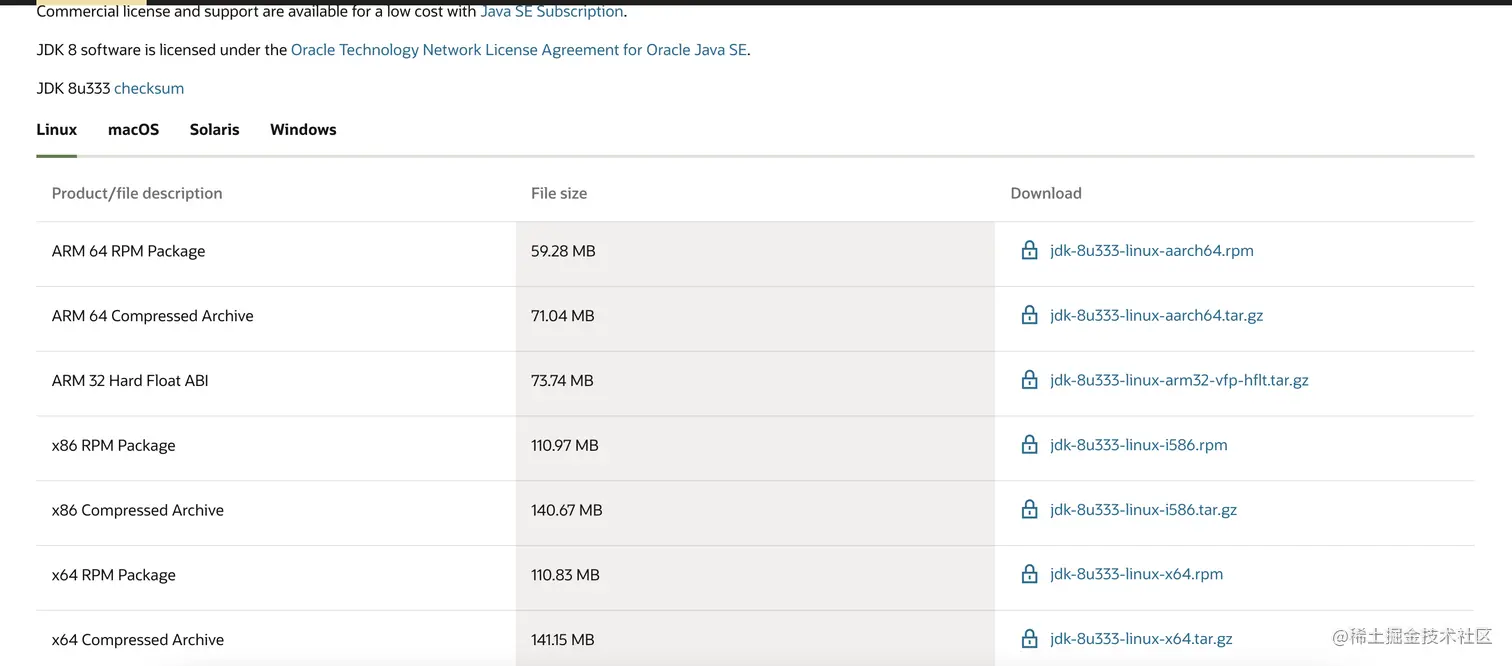This screenshot has height=666, width=1512.
Task: Click lock icon beside jdk-8u333-linux-i586.tar.gz
Action: click(x=1029, y=510)
